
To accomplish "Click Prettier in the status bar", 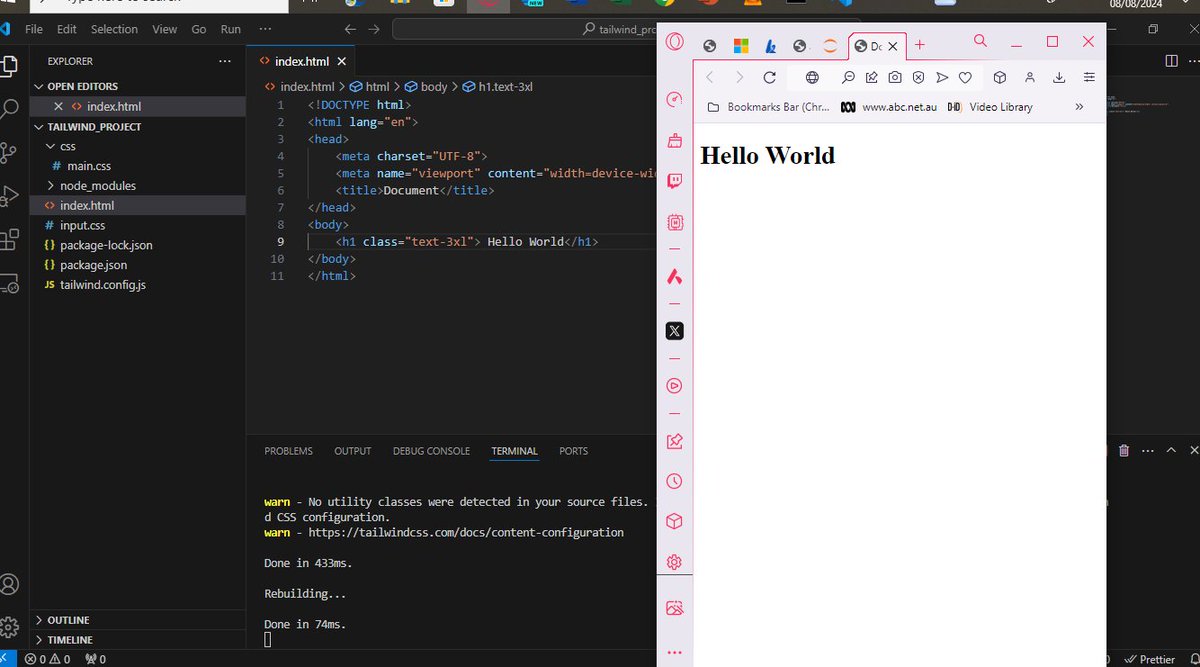I will (x=1150, y=659).
